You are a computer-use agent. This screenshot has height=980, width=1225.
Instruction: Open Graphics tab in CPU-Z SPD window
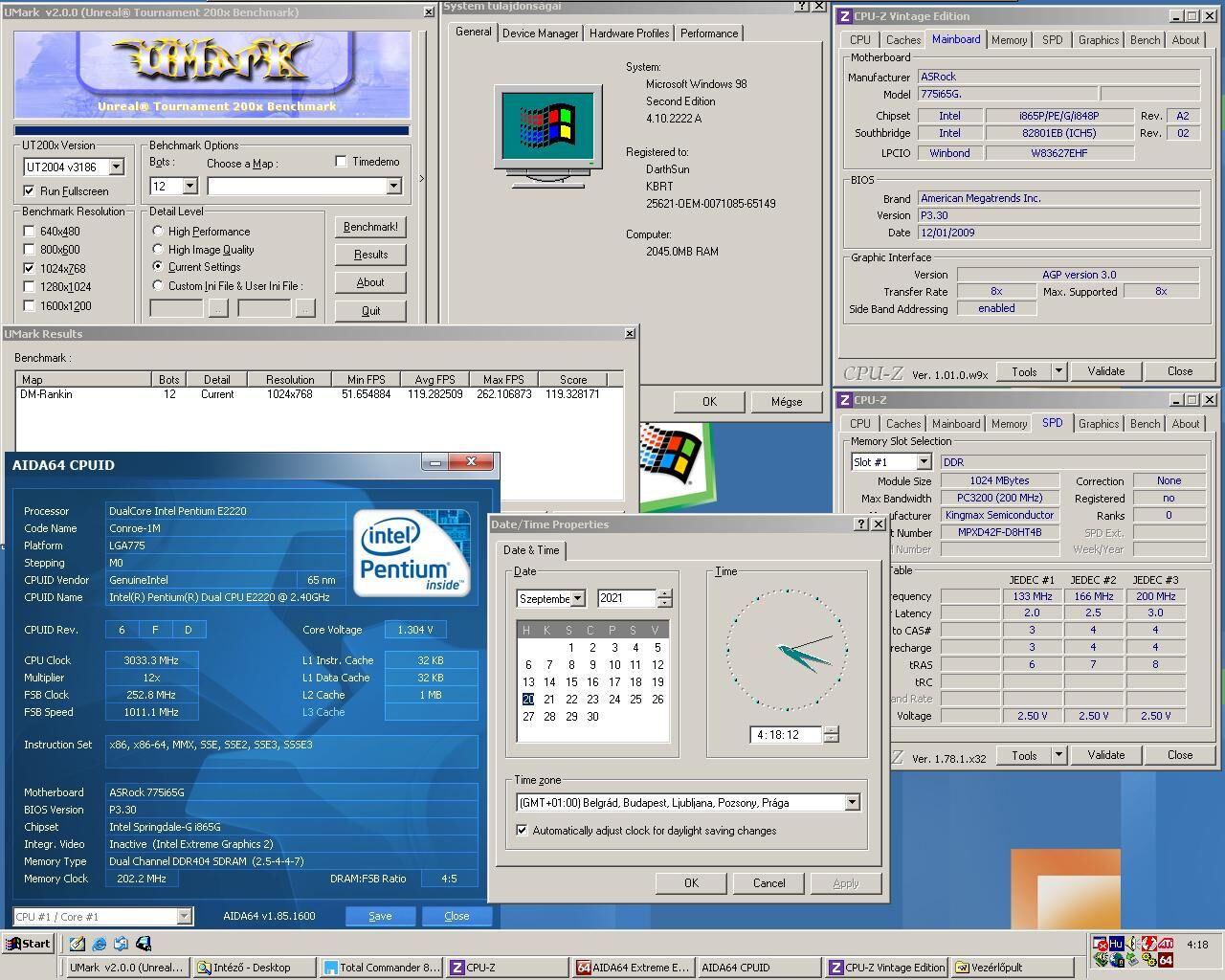tap(1098, 424)
